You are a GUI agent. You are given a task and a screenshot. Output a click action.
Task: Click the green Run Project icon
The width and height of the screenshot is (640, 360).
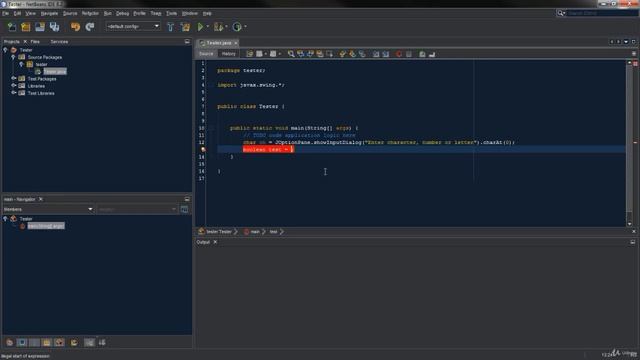200,27
